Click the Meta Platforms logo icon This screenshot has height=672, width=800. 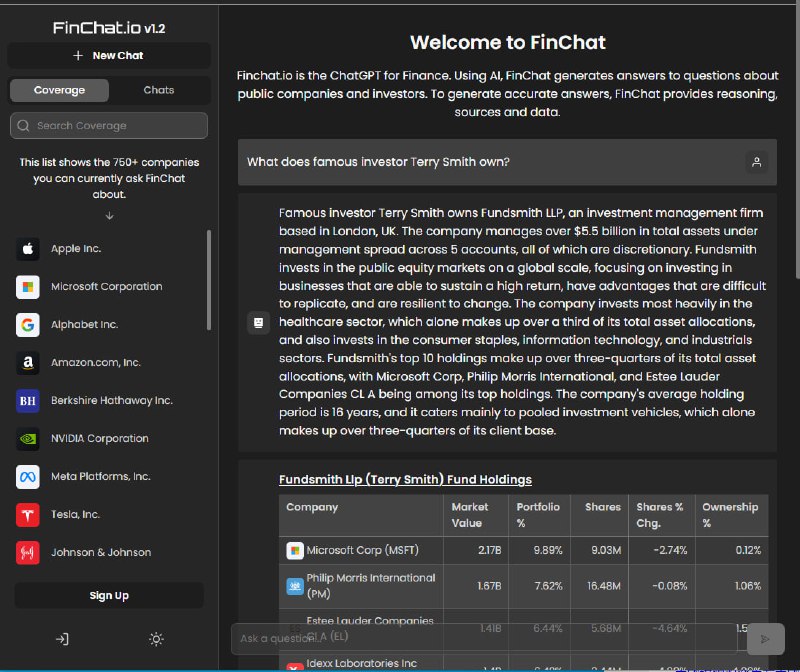point(28,477)
